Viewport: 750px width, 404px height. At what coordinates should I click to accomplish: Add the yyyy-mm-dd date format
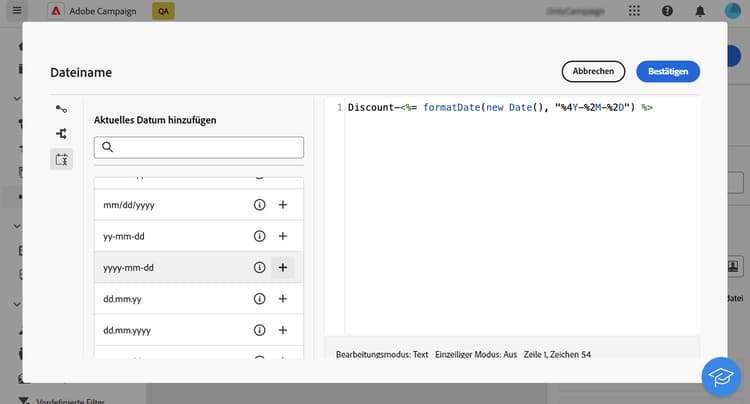tap(283, 267)
